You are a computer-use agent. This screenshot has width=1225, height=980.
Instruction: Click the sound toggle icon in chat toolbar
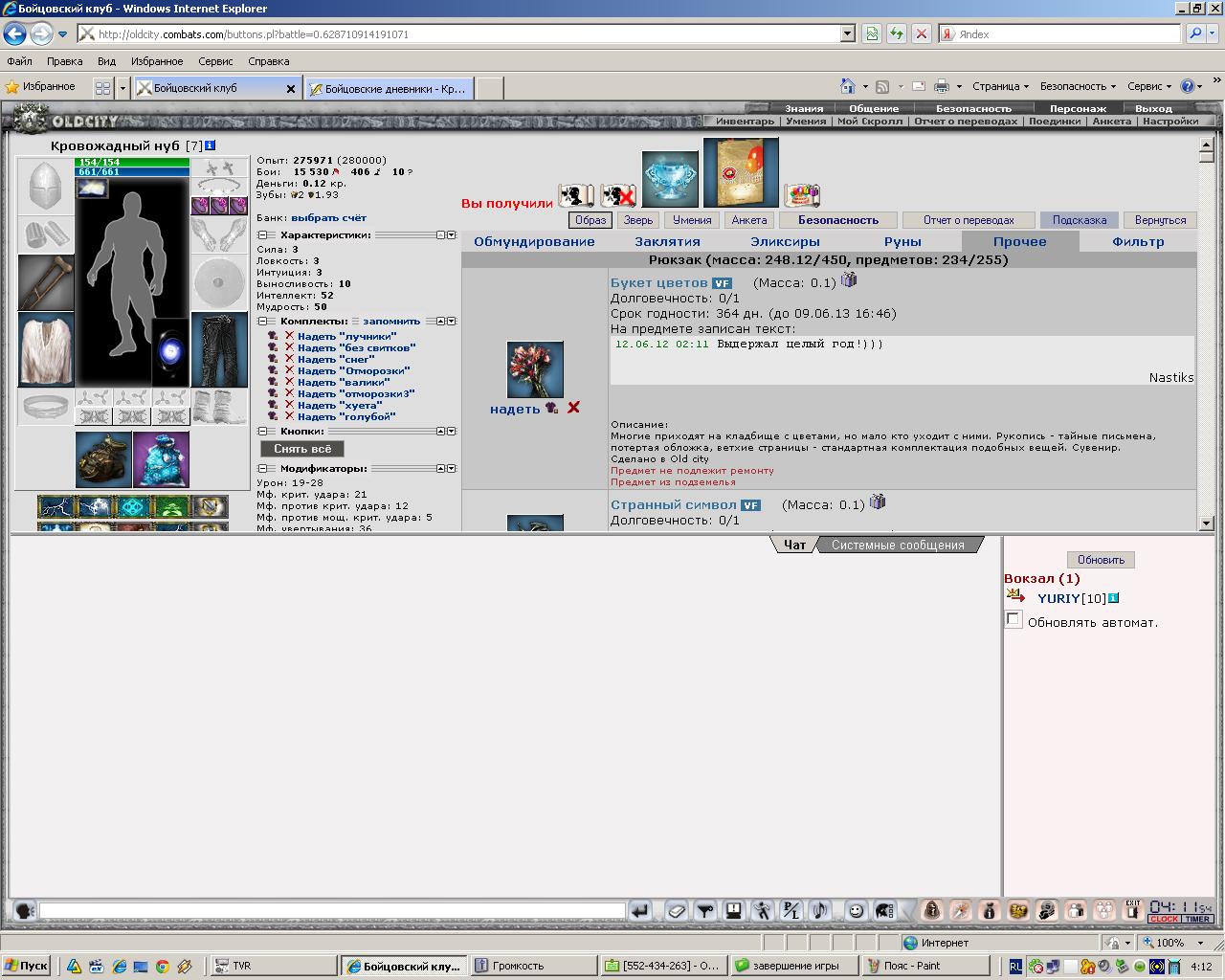[819, 911]
